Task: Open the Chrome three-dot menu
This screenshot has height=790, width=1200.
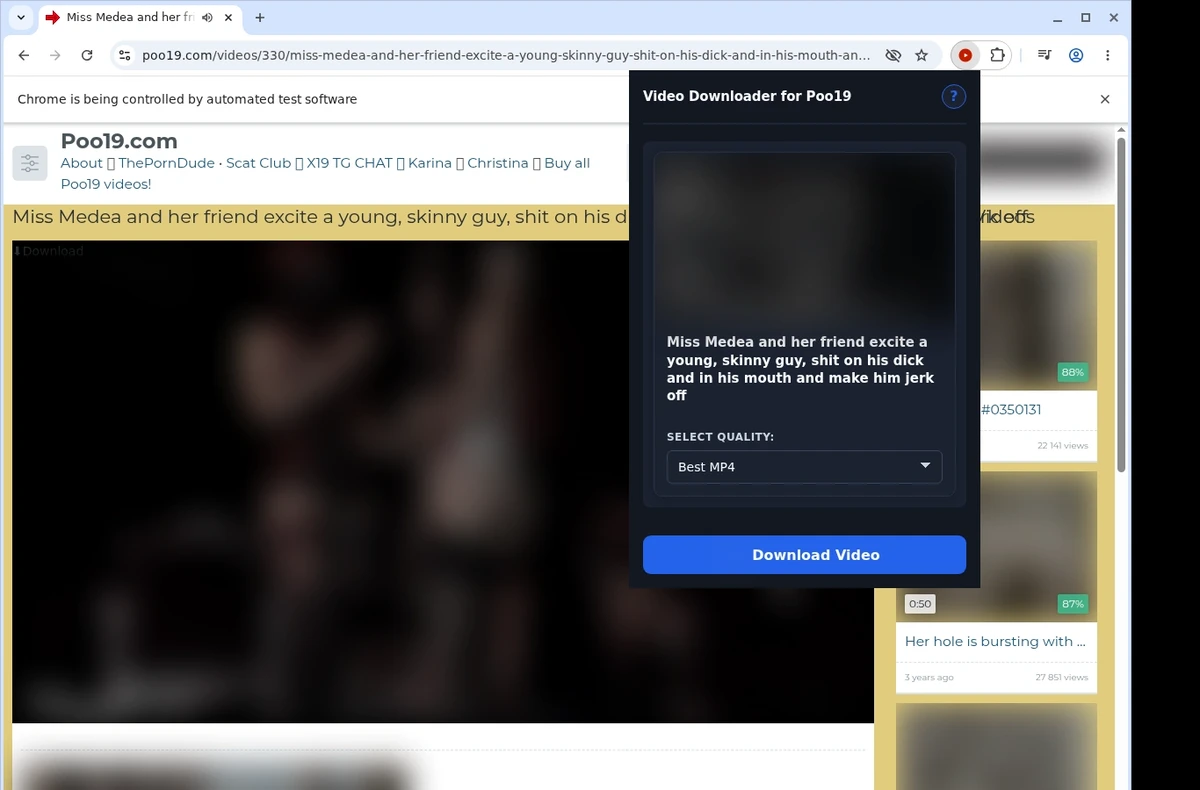Action: tap(1107, 56)
